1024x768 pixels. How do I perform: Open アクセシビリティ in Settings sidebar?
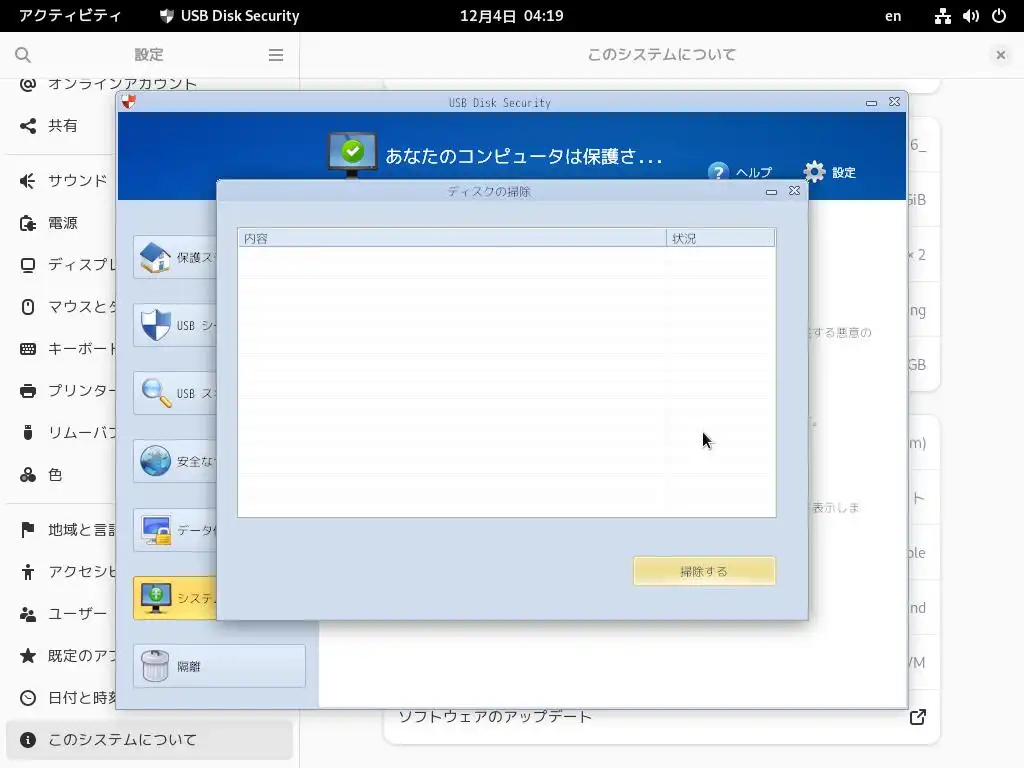point(62,571)
